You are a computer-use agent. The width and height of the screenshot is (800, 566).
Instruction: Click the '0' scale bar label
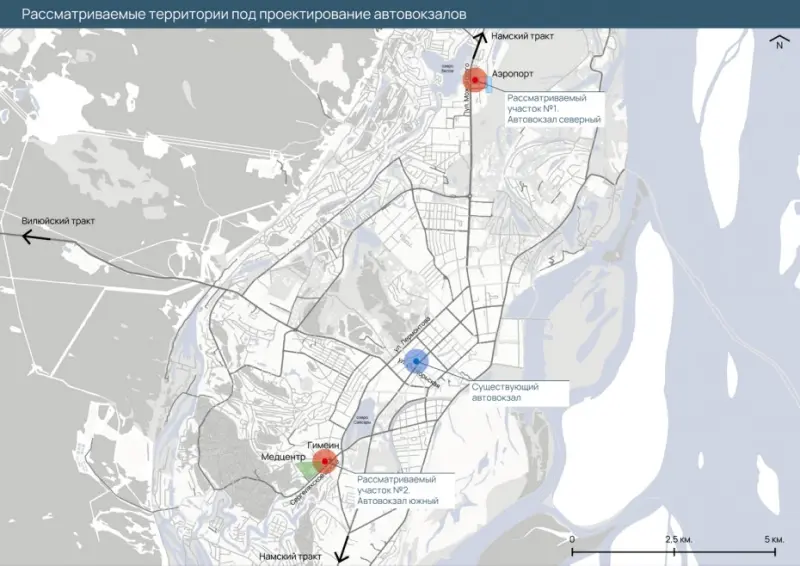click(x=572, y=539)
